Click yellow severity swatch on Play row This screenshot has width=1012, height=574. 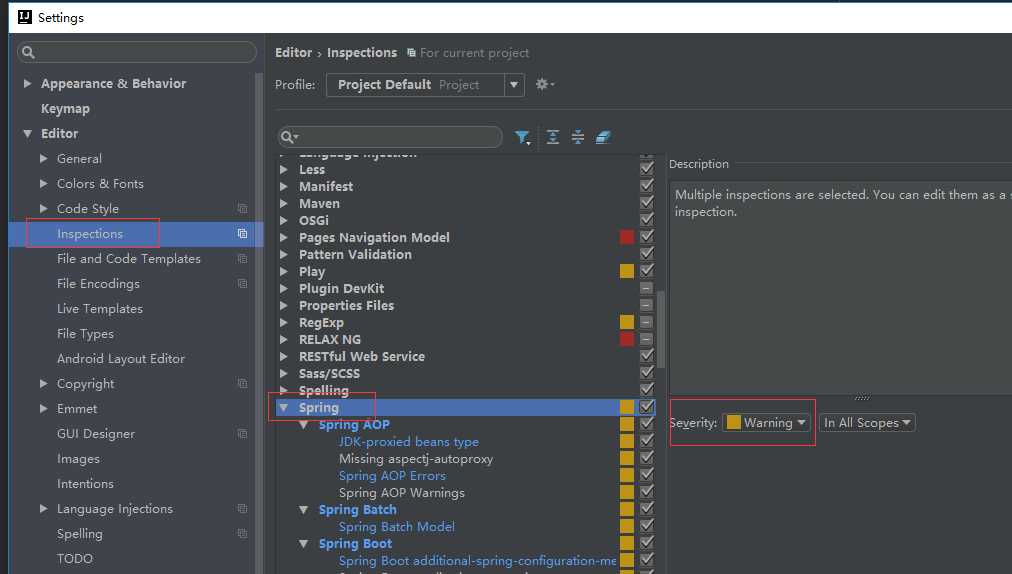coord(627,271)
